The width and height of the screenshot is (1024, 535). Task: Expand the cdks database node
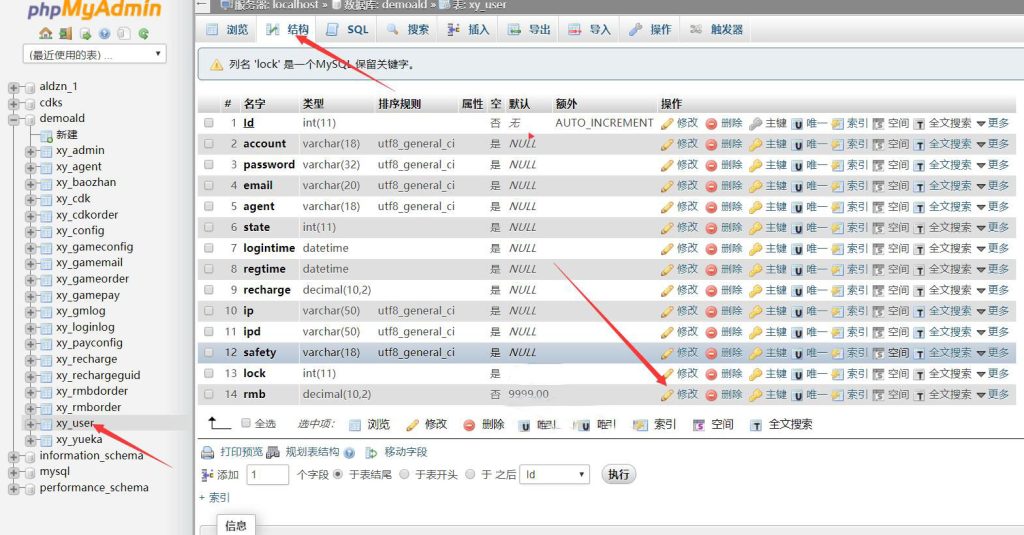(13, 103)
